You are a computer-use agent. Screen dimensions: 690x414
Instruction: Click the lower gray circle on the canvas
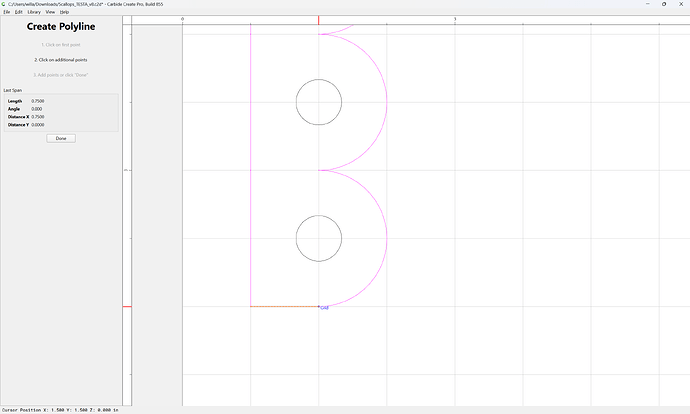319,238
